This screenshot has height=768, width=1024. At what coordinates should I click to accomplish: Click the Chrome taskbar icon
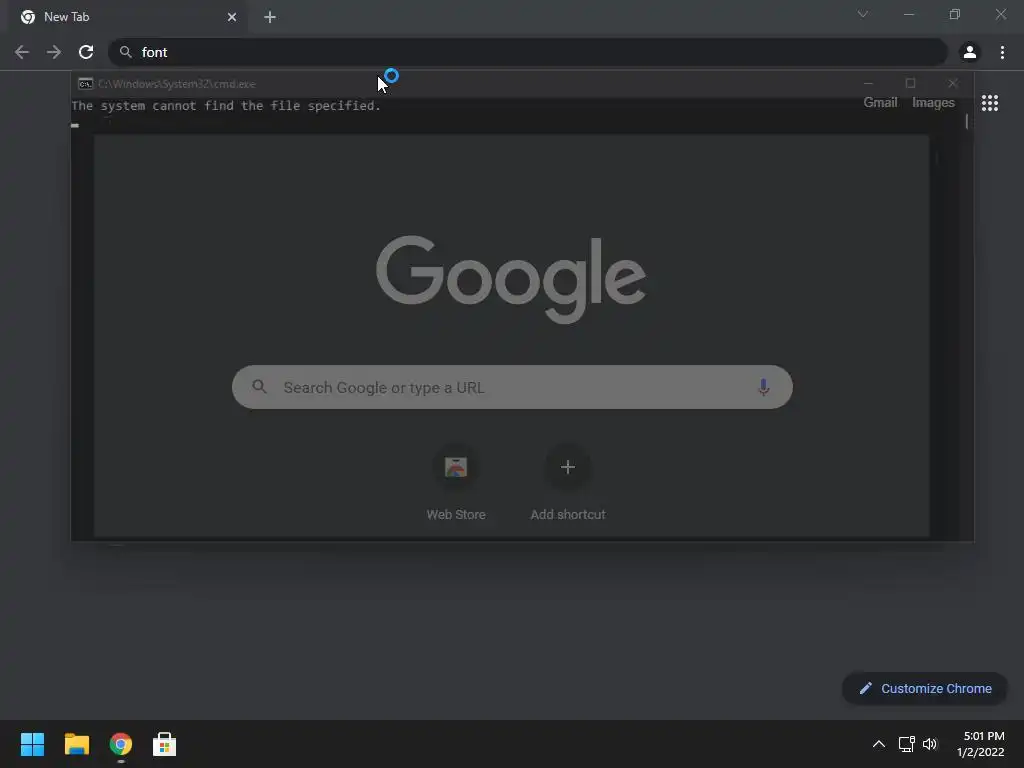[x=121, y=744]
